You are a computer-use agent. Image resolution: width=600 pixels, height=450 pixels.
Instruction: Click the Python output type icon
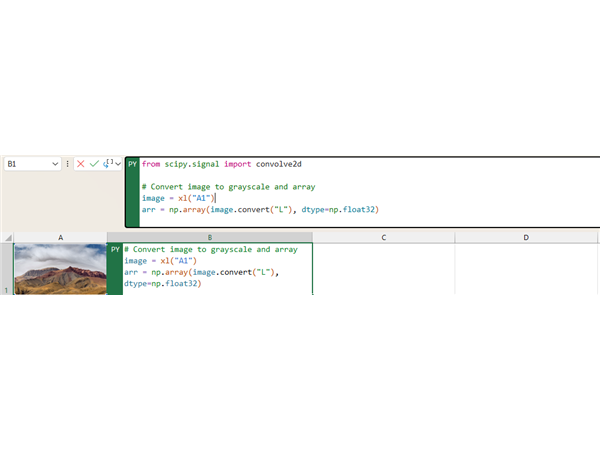[x=108, y=163]
